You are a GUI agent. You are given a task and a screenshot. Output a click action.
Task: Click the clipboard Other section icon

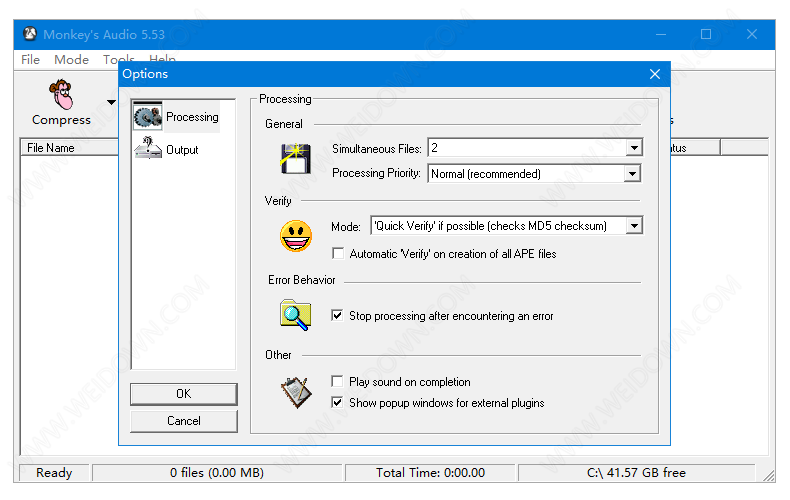pos(296,392)
